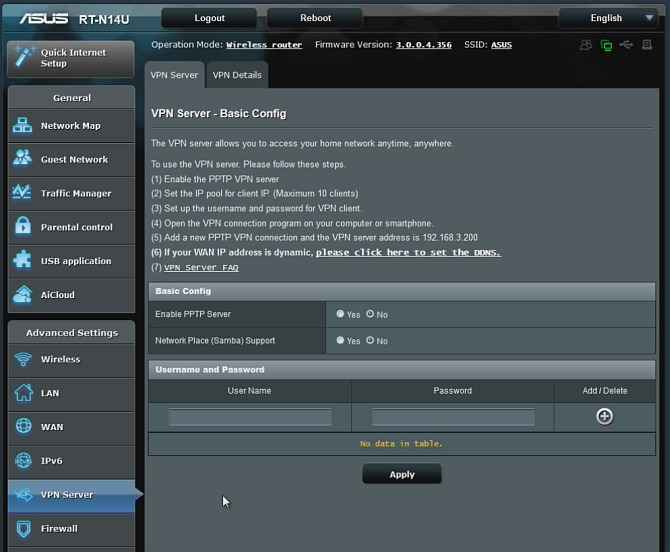Screen dimensions: 670x552
Task: Click the Wireless signal icon
Action: tap(23, 359)
